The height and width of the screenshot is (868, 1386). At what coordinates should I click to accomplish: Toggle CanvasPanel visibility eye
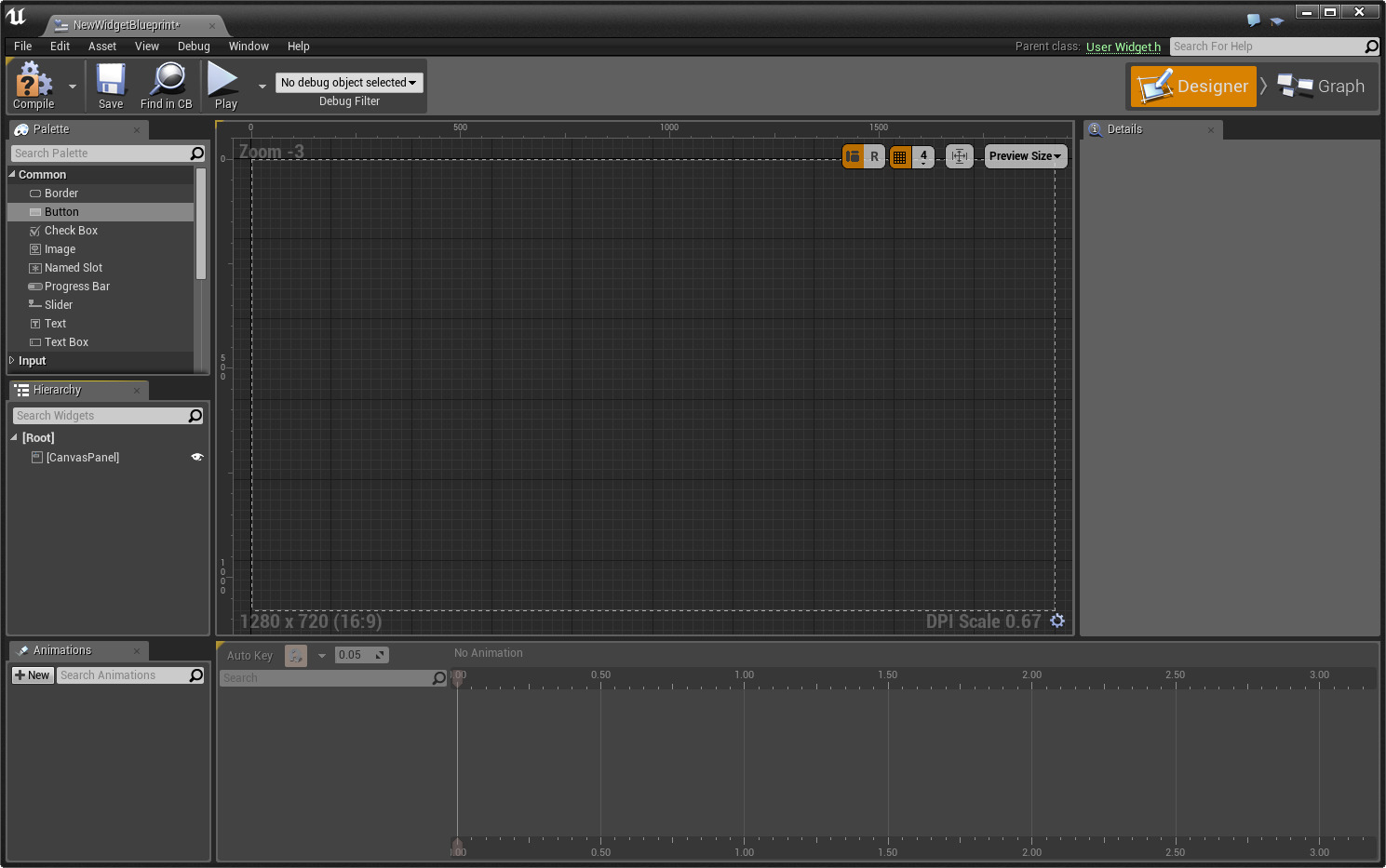coord(197,457)
